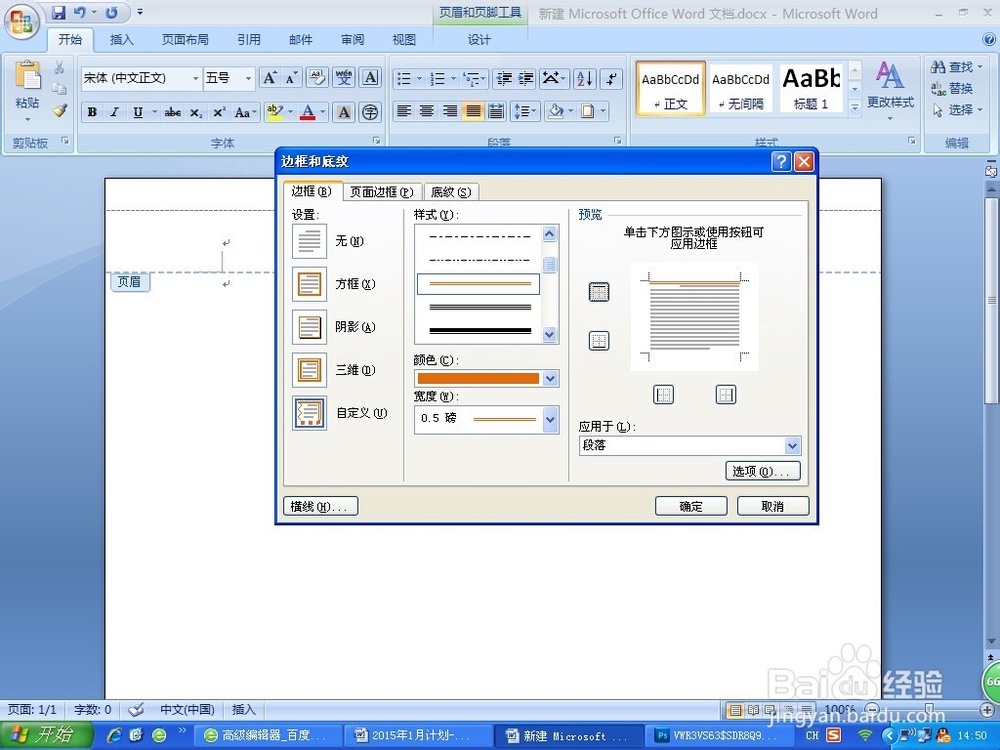This screenshot has height=750, width=1000.
Task: Select the 方框 (Box) border setting
Action: (309, 284)
